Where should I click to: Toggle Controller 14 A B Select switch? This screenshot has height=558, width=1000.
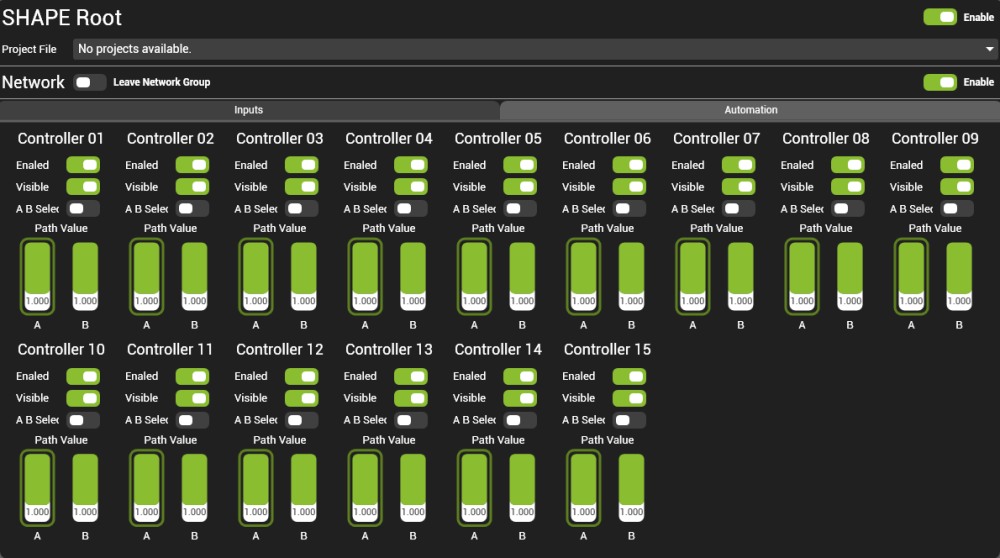pyautogui.click(x=520, y=420)
